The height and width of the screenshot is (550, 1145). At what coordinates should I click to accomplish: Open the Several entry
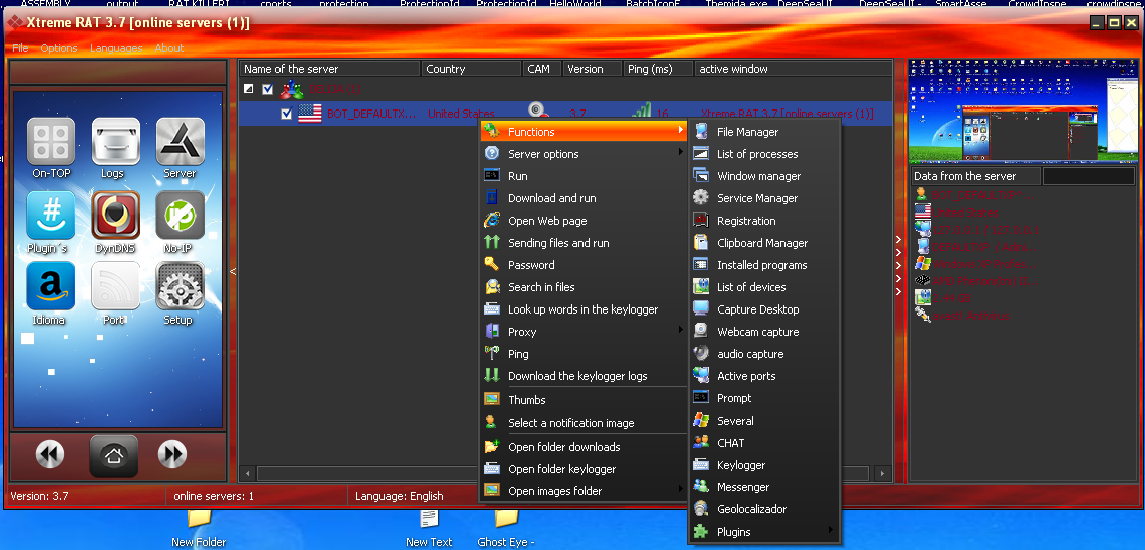pyautogui.click(x=764, y=421)
